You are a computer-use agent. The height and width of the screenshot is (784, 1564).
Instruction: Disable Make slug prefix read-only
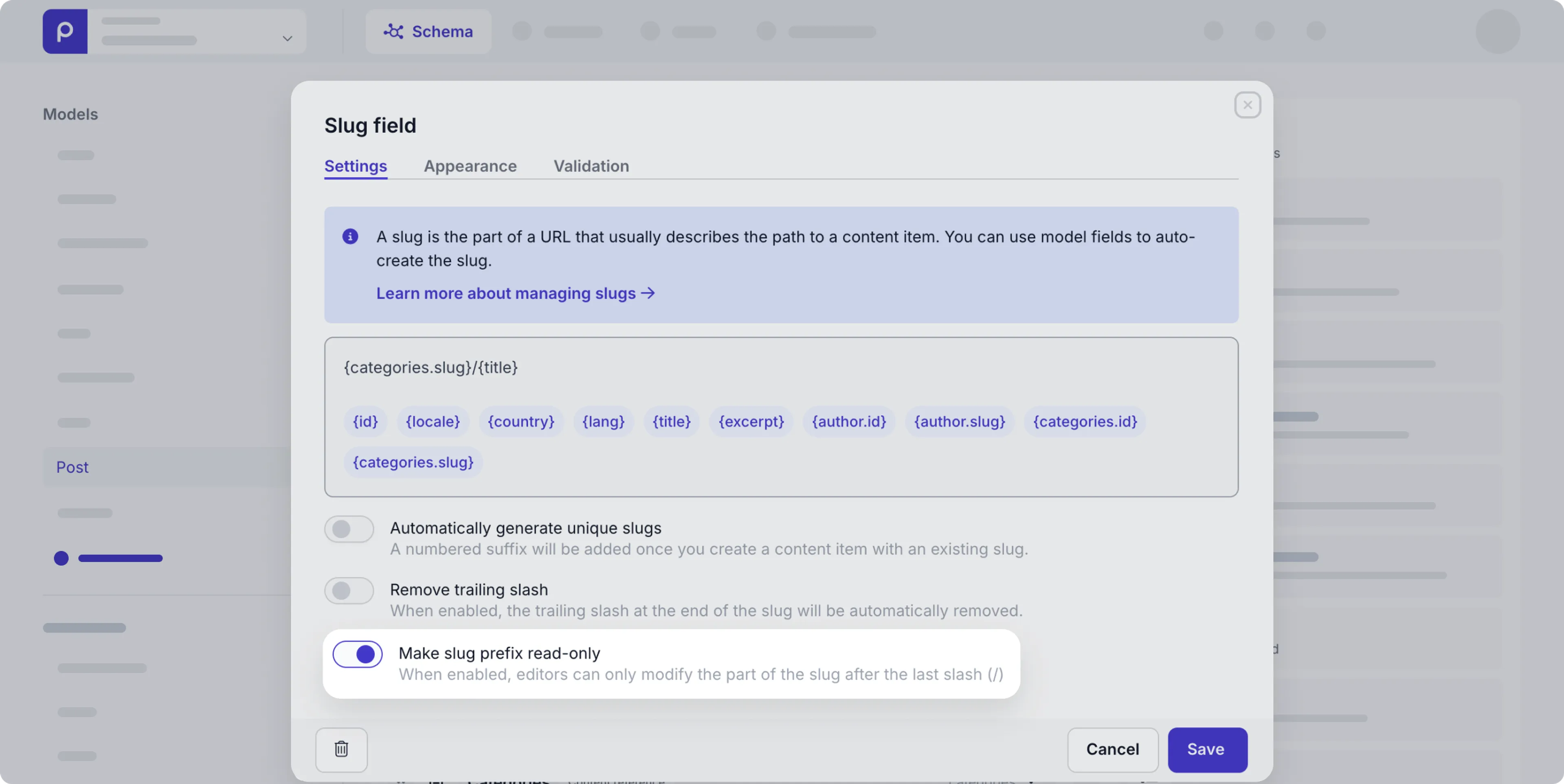pos(357,653)
